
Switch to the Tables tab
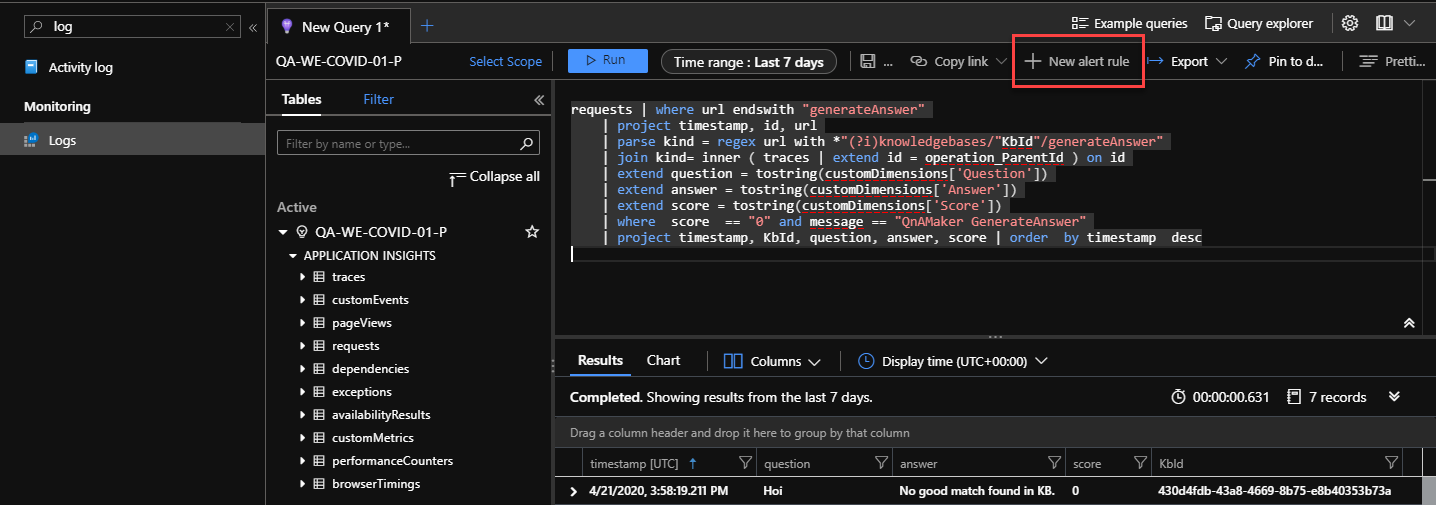click(x=301, y=99)
